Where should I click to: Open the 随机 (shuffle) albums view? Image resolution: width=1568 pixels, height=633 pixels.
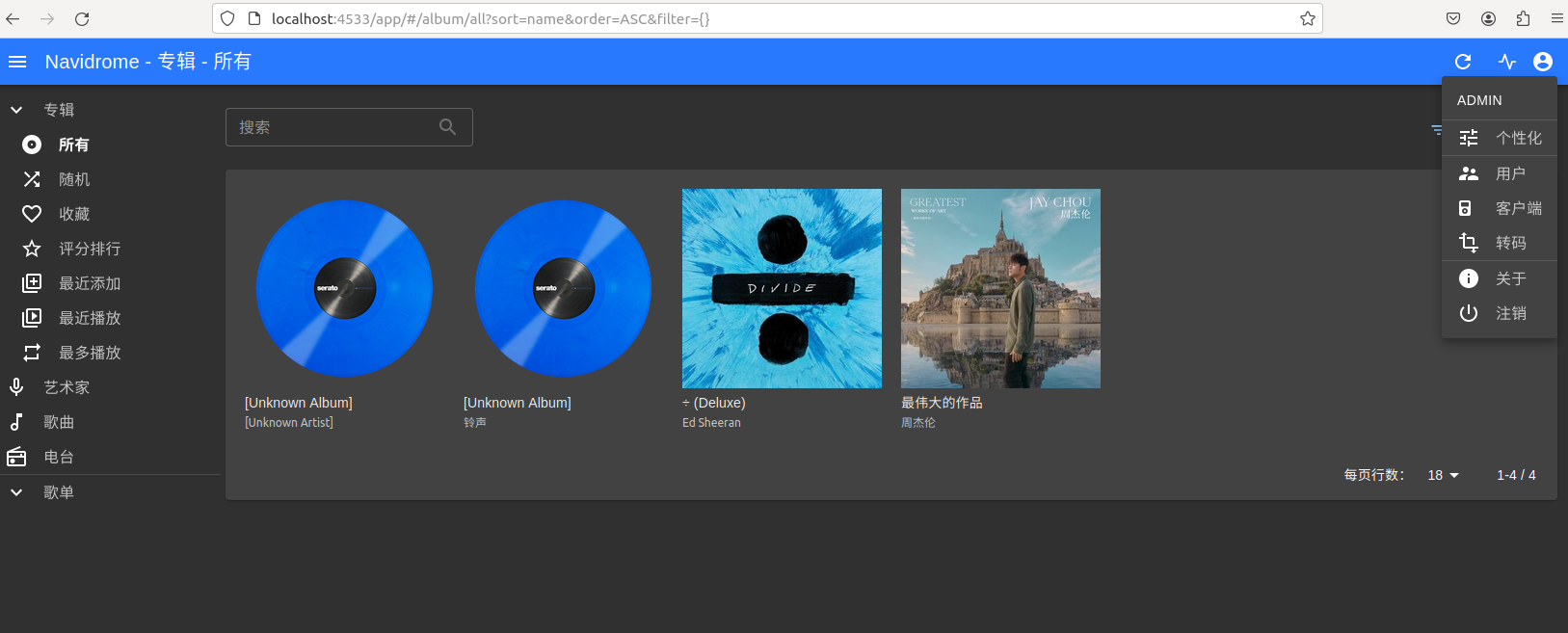73,179
